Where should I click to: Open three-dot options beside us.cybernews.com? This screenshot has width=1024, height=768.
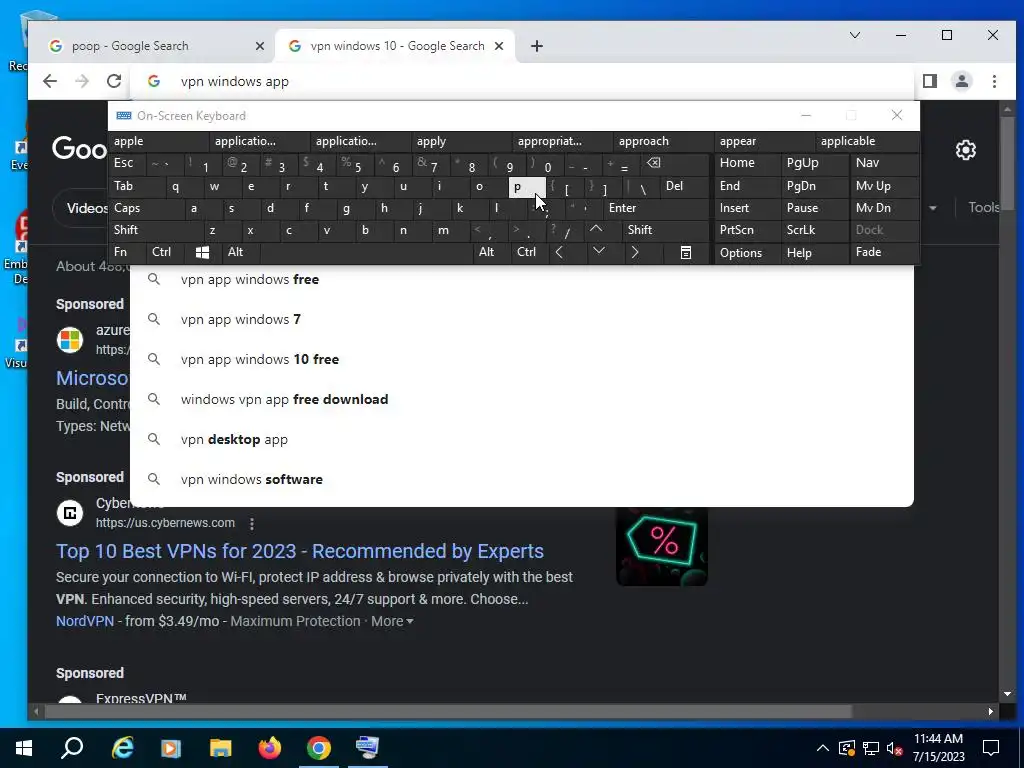pos(251,524)
